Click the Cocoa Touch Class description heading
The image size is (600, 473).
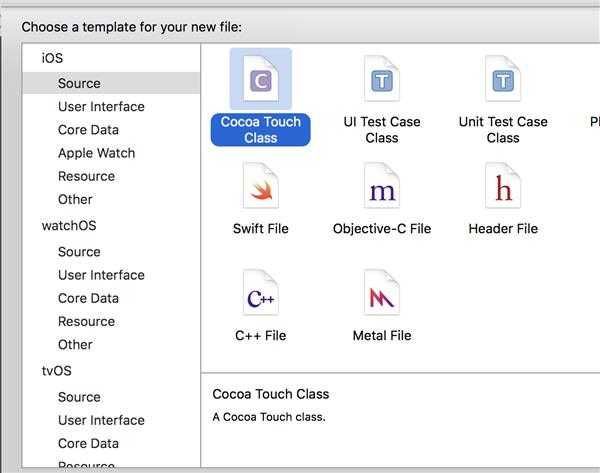pyautogui.click(x=271, y=394)
